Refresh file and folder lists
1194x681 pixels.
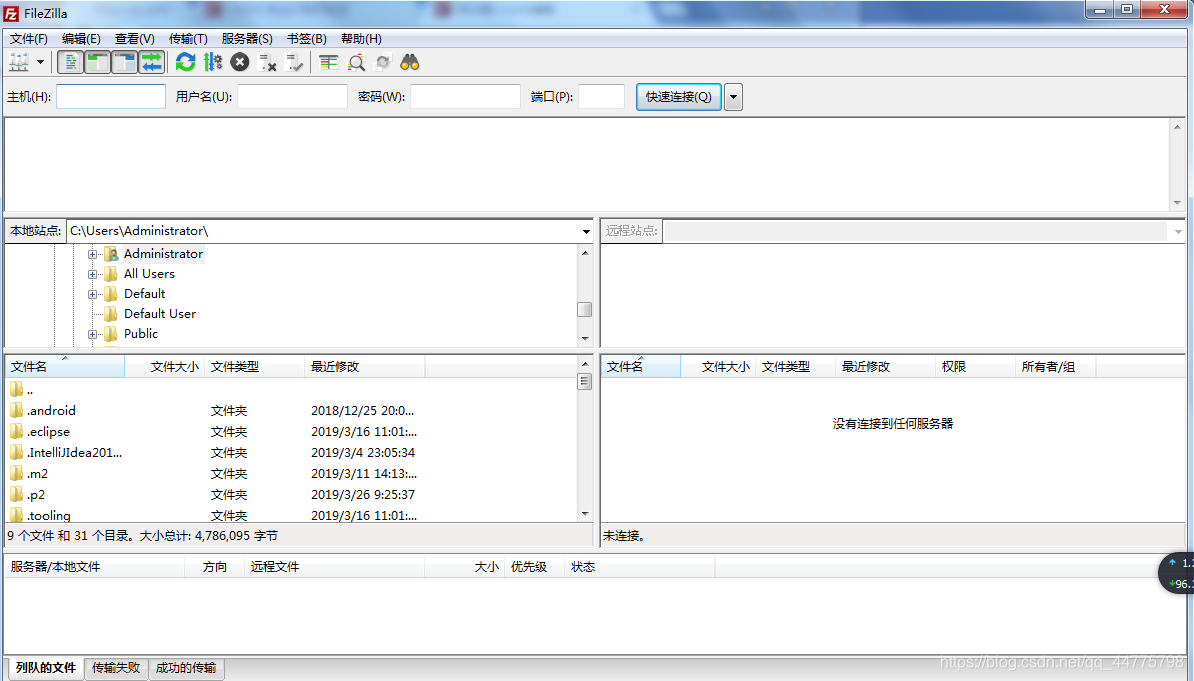coord(185,62)
